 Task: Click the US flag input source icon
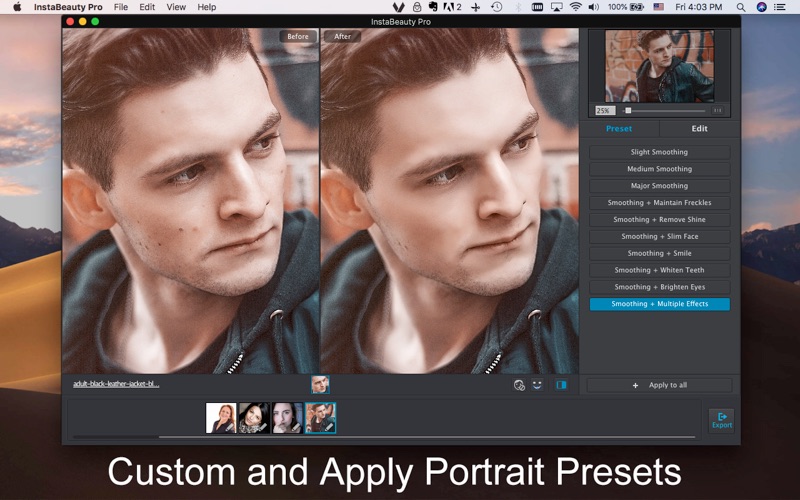pyautogui.click(x=659, y=7)
